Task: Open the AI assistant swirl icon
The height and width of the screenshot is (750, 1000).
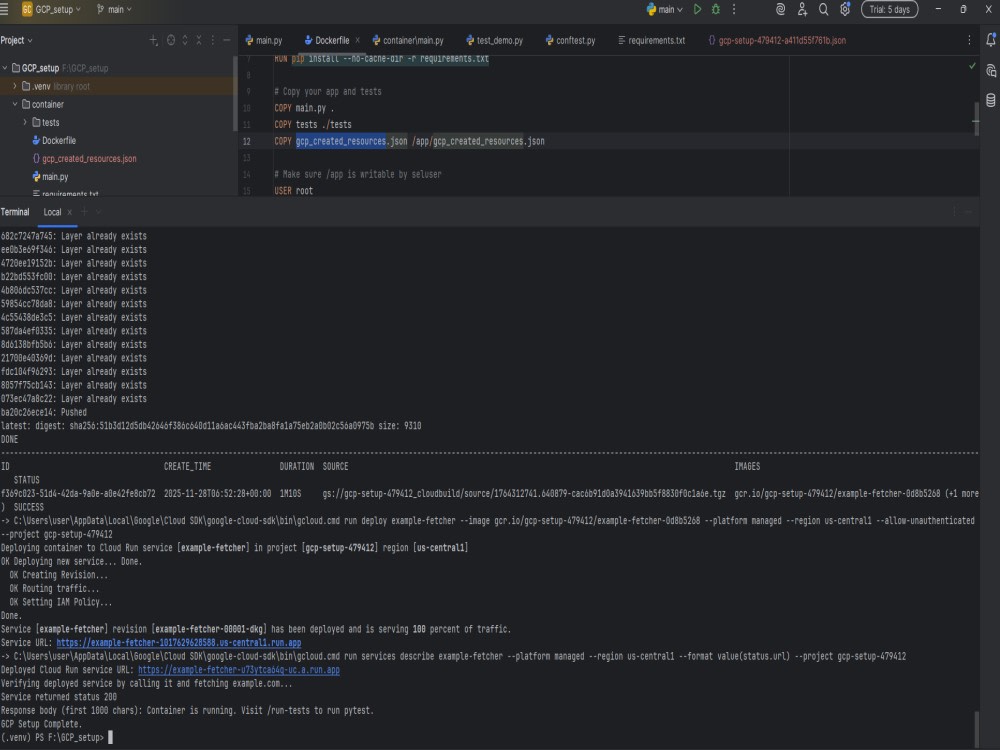Action: (781, 10)
